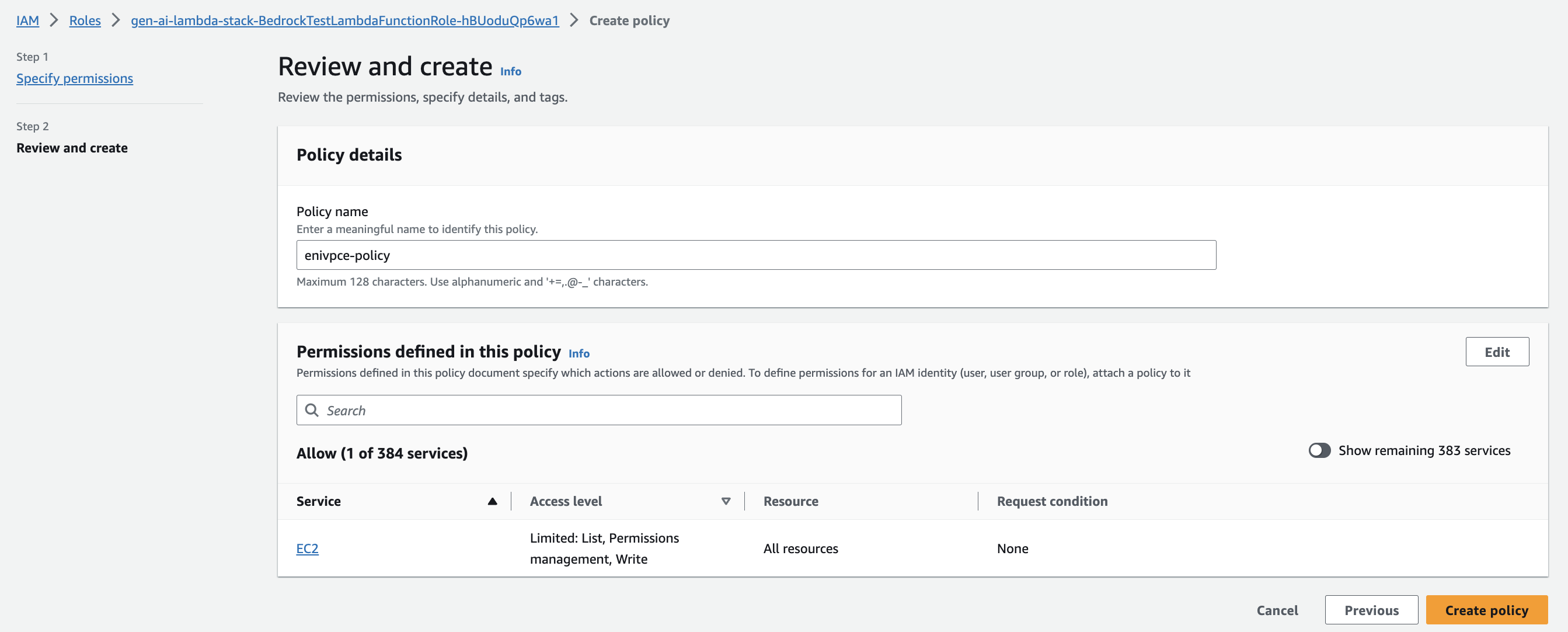This screenshot has height=632, width=1568.
Task: Click the Access level sort arrow
Action: 725,501
